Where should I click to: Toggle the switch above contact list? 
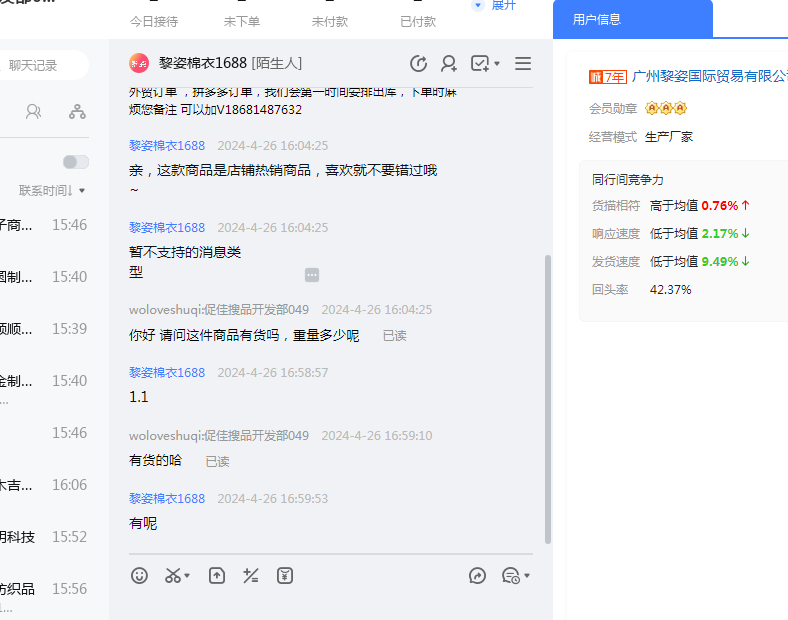coord(75,162)
